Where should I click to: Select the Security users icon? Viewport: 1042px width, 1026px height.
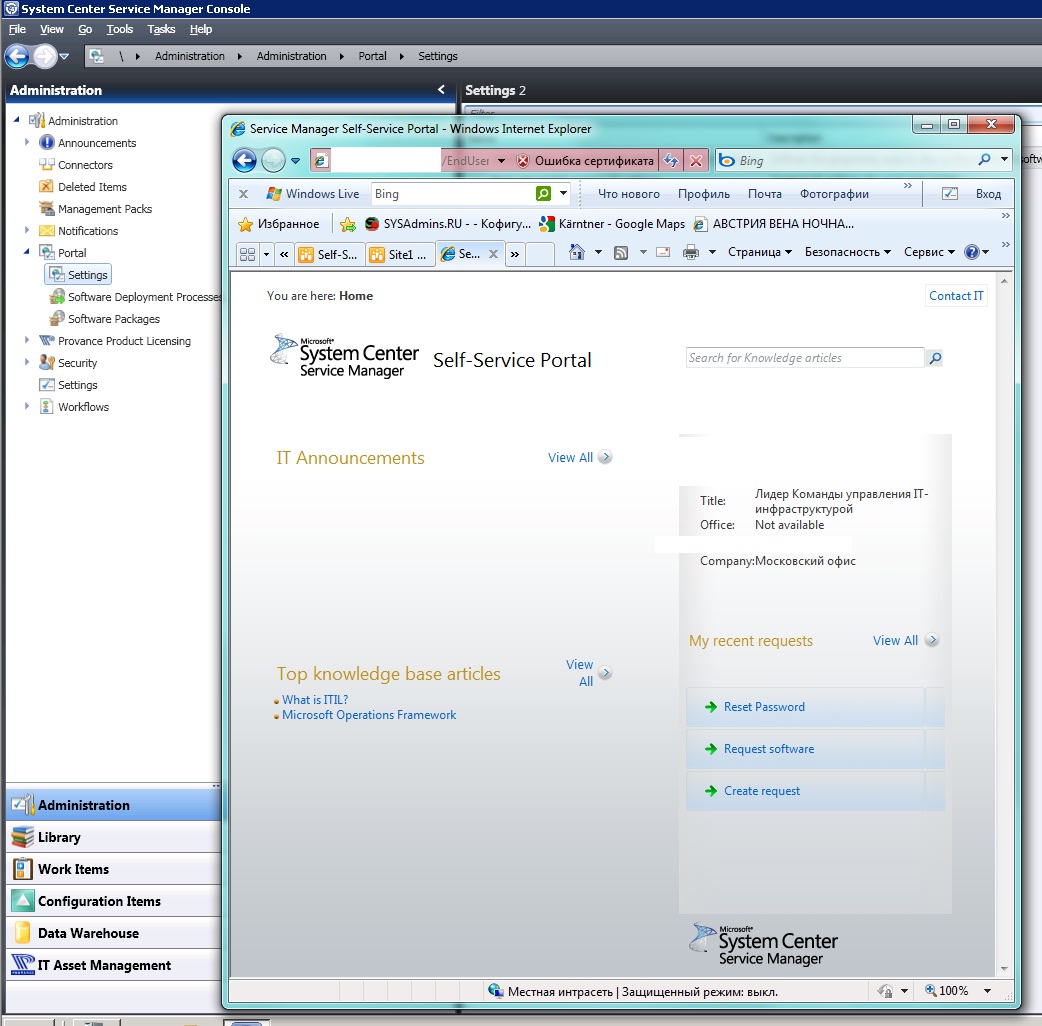47,362
